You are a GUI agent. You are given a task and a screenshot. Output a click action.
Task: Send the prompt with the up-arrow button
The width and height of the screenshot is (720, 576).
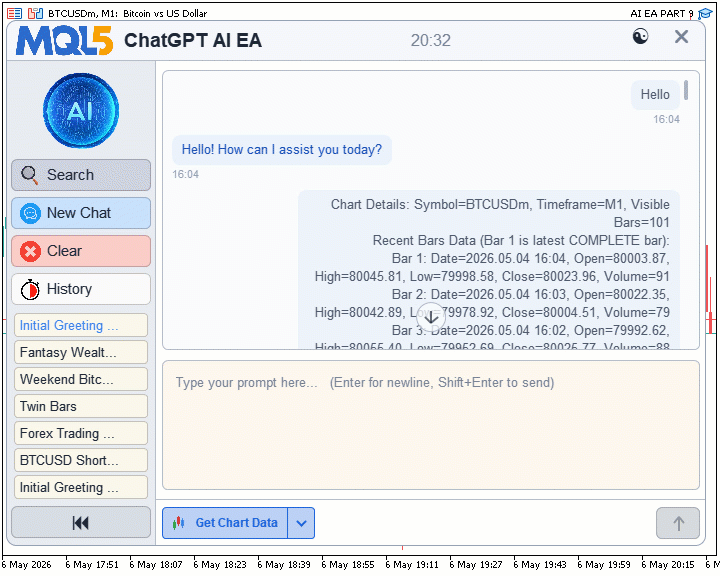coord(678,523)
